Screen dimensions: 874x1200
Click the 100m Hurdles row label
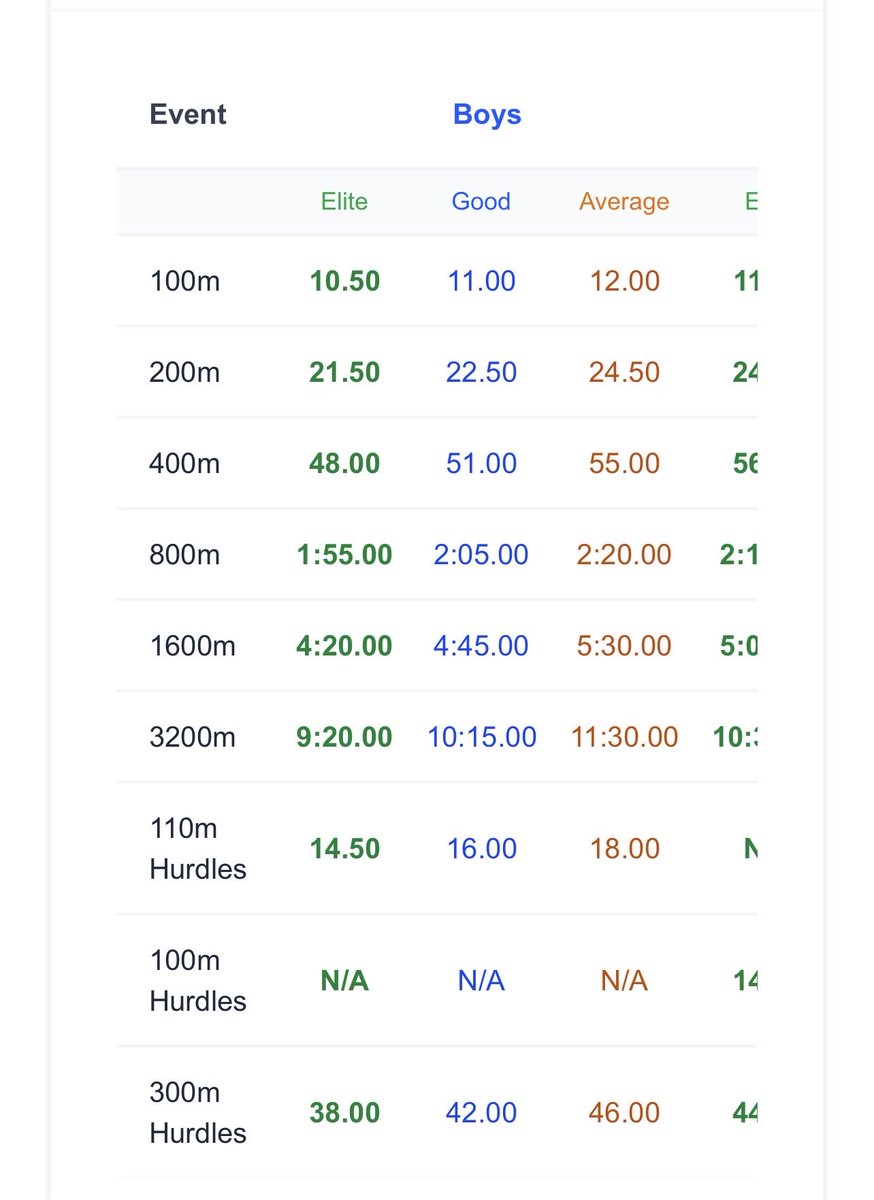[198, 980]
